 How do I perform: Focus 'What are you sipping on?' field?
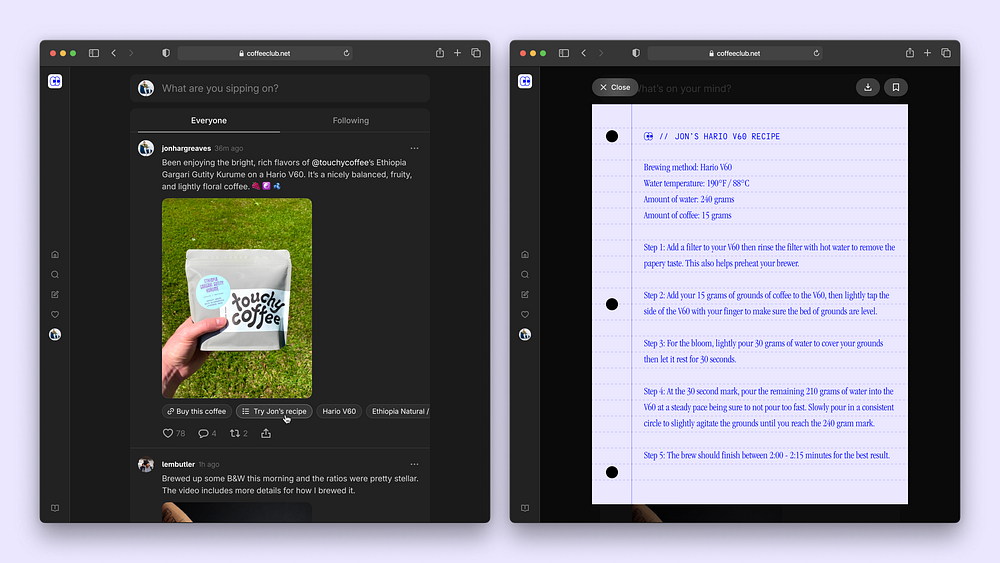(x=280, y=88)
